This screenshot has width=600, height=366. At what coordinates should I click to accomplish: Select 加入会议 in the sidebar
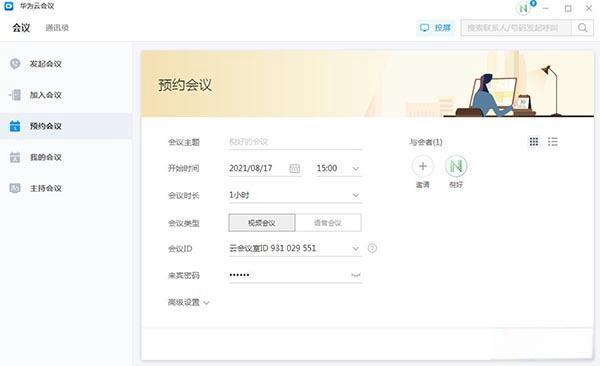coord(66,95)
